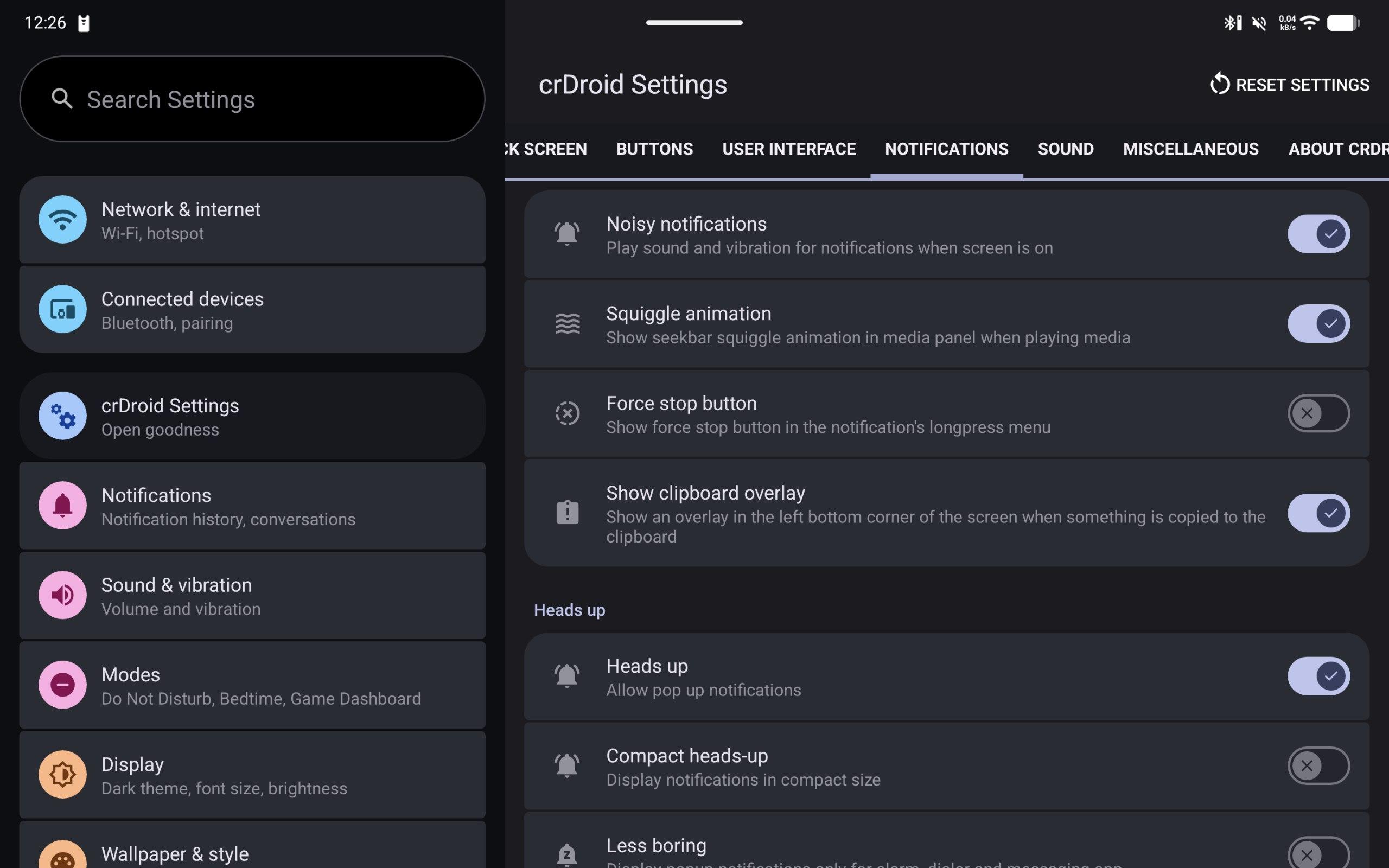This screenshot has width=1389, height=868.
Task: Click the Show clipboard overlay icon
Action: point(567,513)
